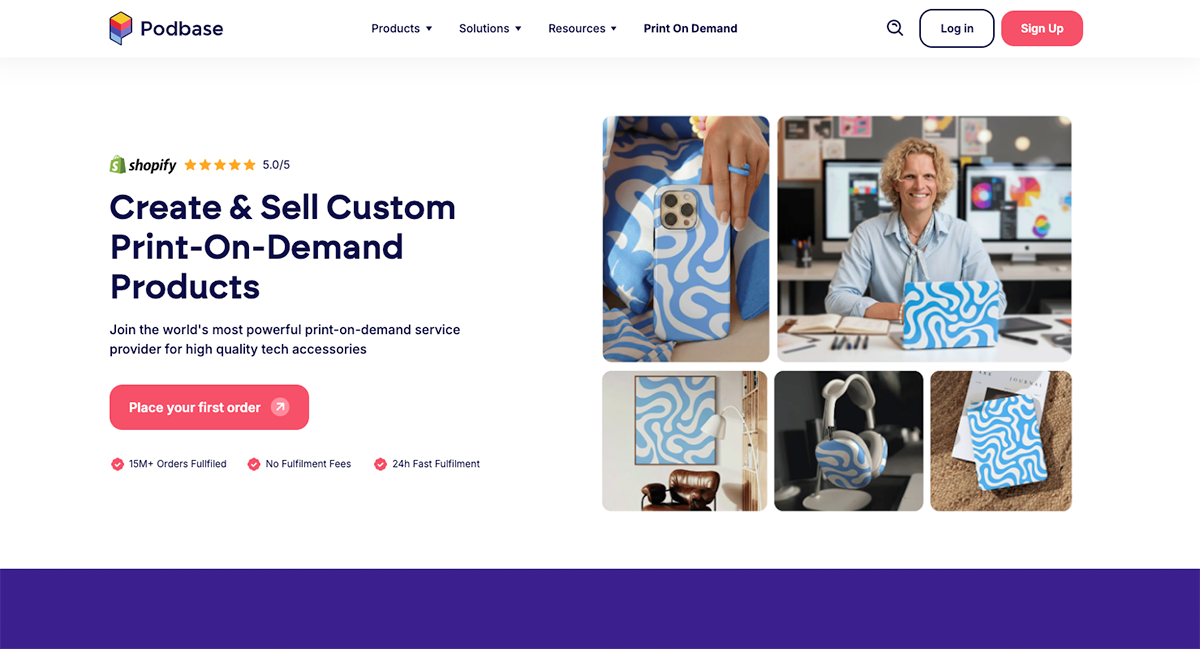This screenshot has height=649, width=1200.
Task: Expand the Products dropdown menu
Action: [402, 28]
